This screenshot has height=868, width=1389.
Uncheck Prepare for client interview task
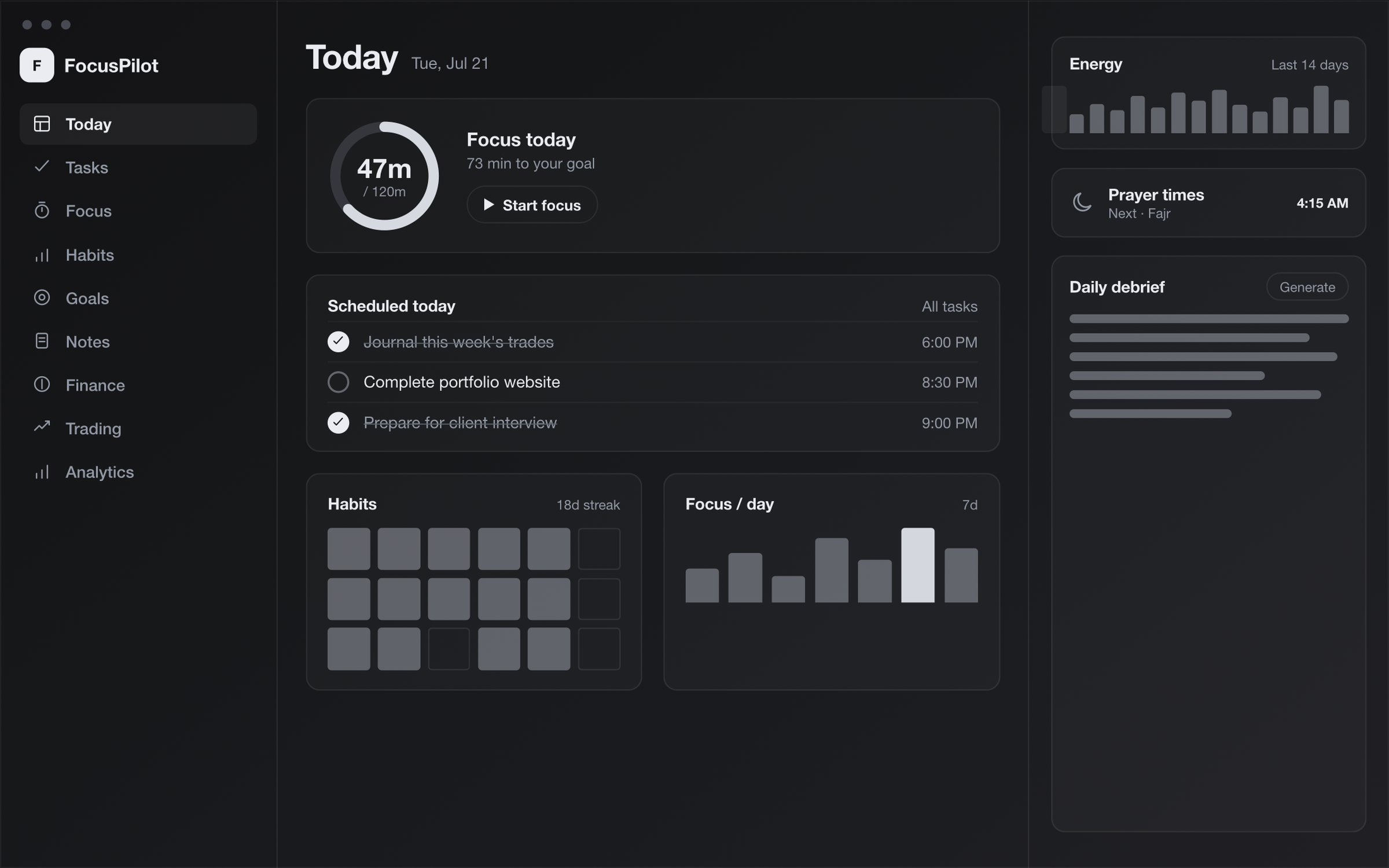click(338, 423)
